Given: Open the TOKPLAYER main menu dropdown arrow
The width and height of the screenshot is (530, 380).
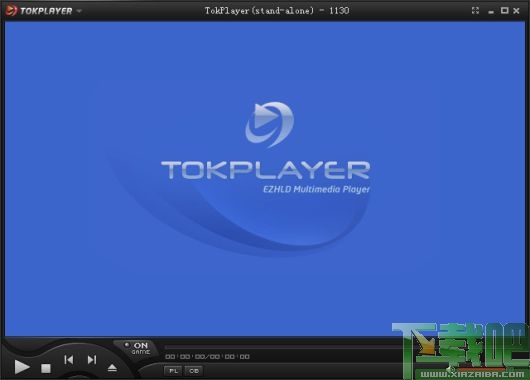Looking at the screenshot, I should (79, 11).
